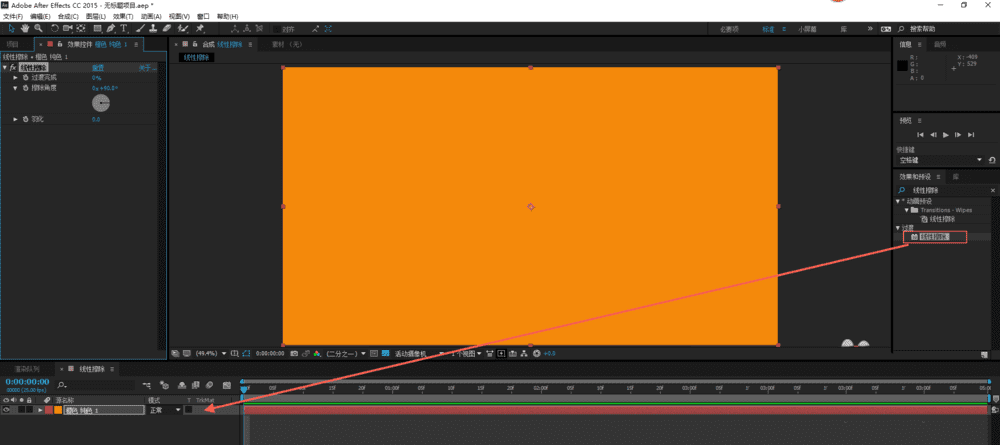Select the Puppet Pin tool
The image size is (1000, 445).
[200, 29]
